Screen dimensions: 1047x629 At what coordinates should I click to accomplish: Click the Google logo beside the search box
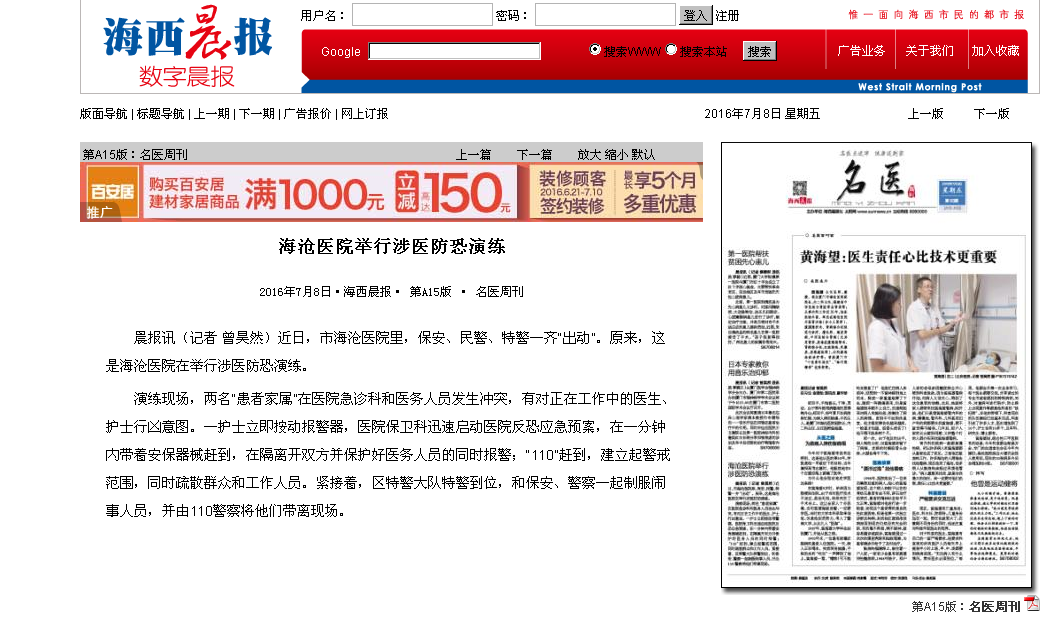coord(339,51)
